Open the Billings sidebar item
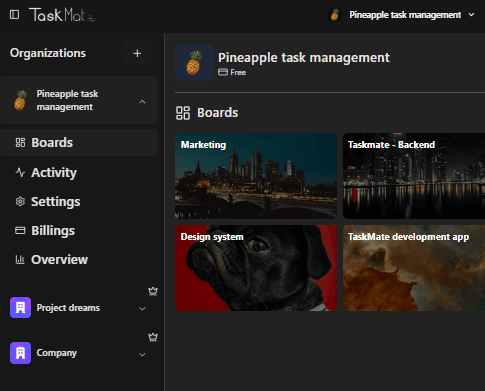 click(x=79, y=230)
